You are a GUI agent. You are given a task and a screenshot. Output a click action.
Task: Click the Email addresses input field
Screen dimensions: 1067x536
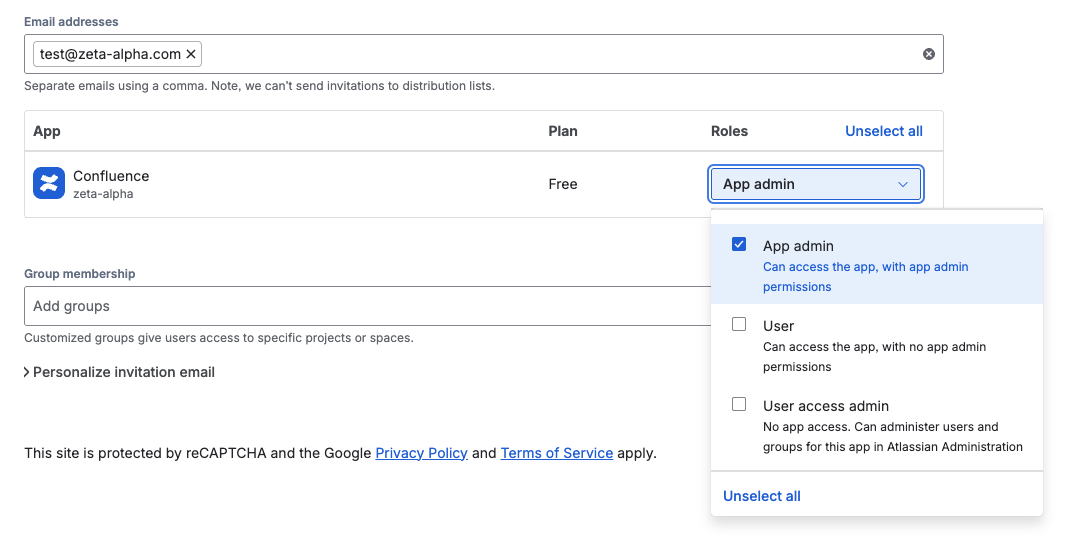click(484, 54)
